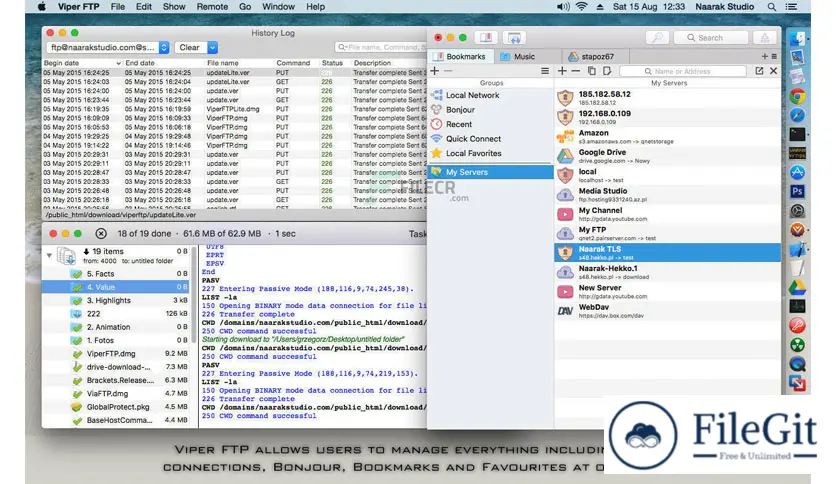Viewport: 836px width, 484px height.
Task: Select the My Servers group
Action: (491, 172)
